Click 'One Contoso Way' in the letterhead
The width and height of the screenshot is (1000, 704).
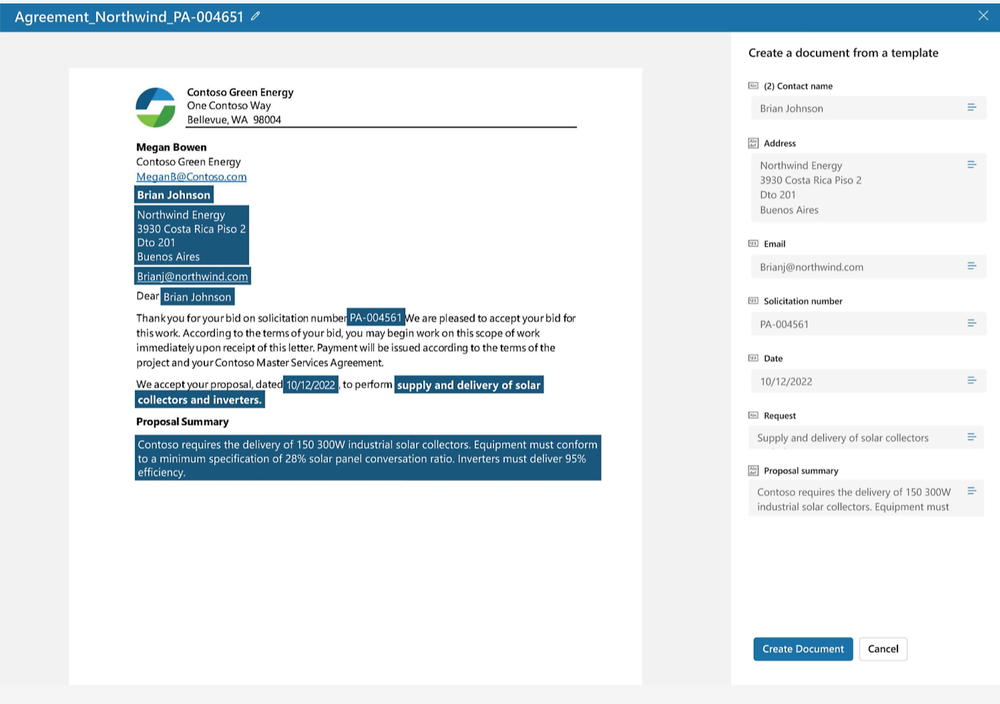(x=229, y=105)
